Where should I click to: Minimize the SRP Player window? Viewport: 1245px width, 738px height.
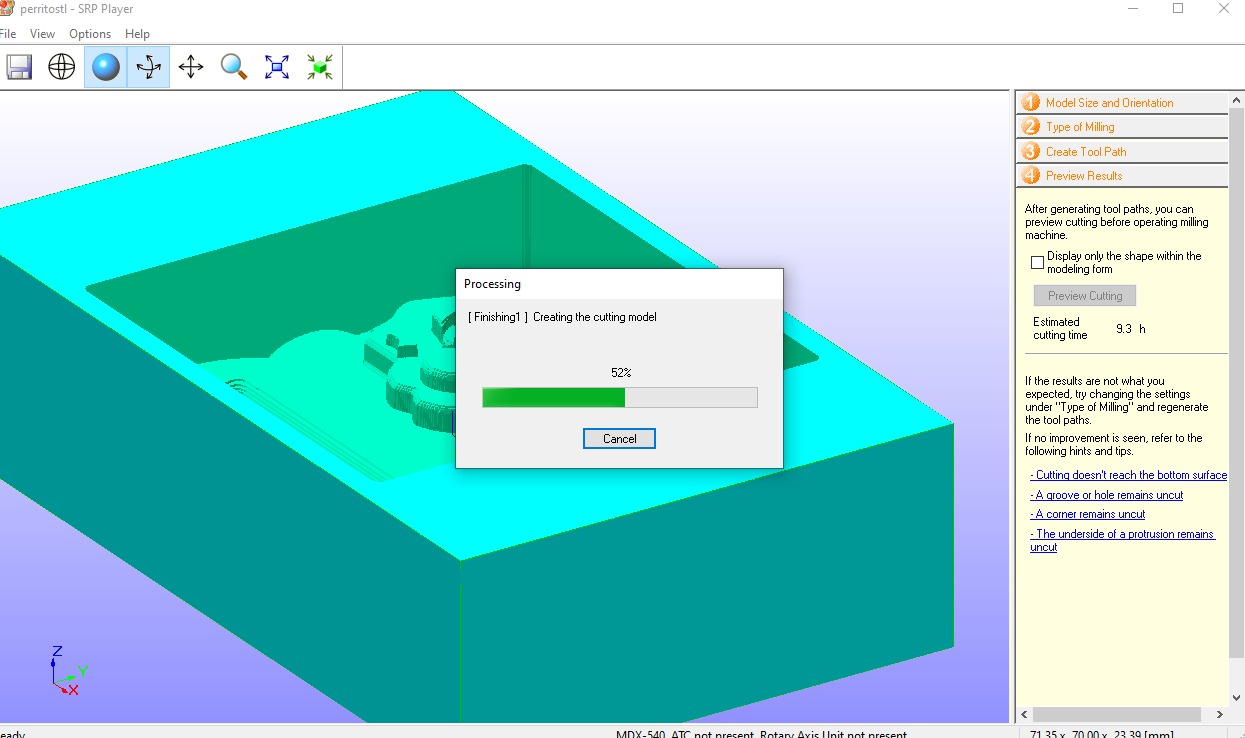(1131, 8)
